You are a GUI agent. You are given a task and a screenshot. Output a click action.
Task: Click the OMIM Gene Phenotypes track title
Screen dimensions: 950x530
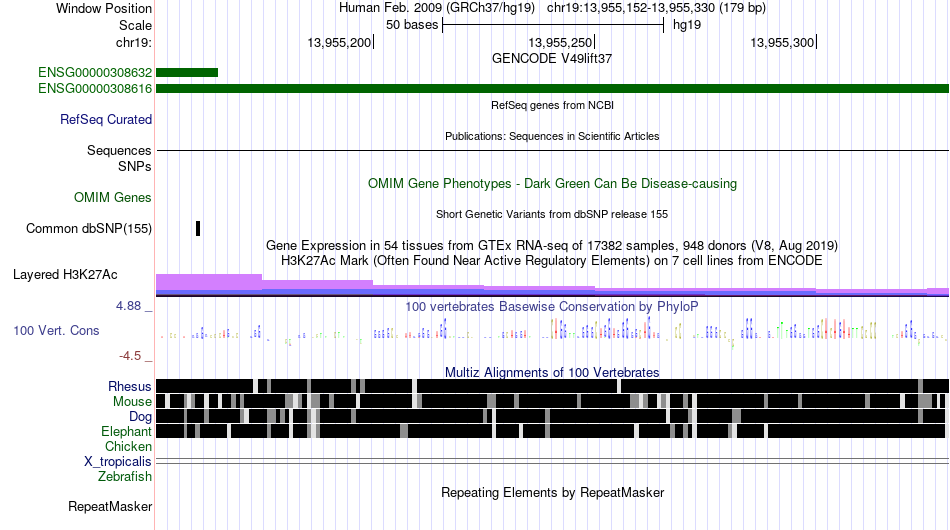[552, 184]
